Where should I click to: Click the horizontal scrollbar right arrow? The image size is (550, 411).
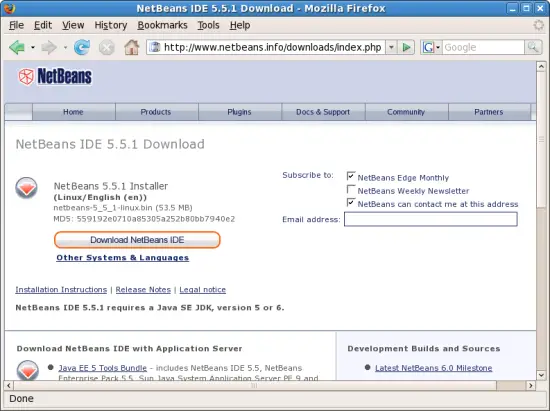531,385
